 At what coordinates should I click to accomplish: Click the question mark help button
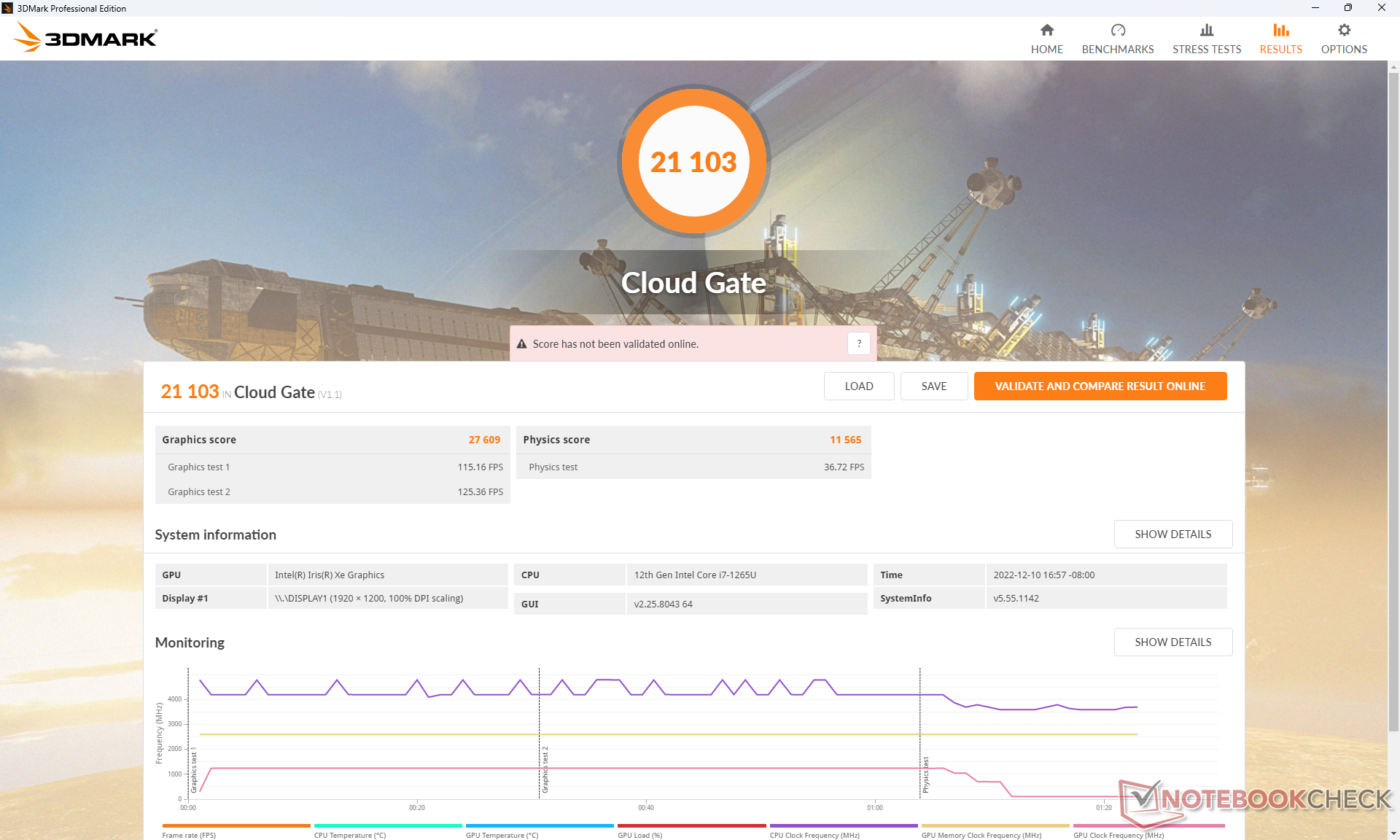click(859, 343)
